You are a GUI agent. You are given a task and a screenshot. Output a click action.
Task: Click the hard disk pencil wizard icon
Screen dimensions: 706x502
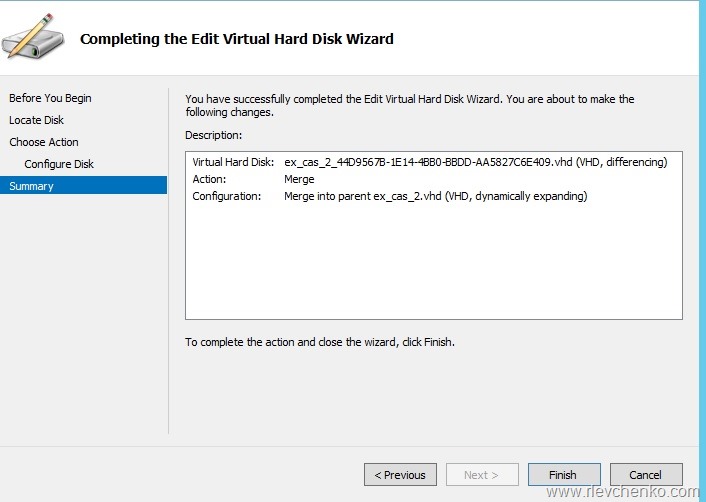[31, 36]
